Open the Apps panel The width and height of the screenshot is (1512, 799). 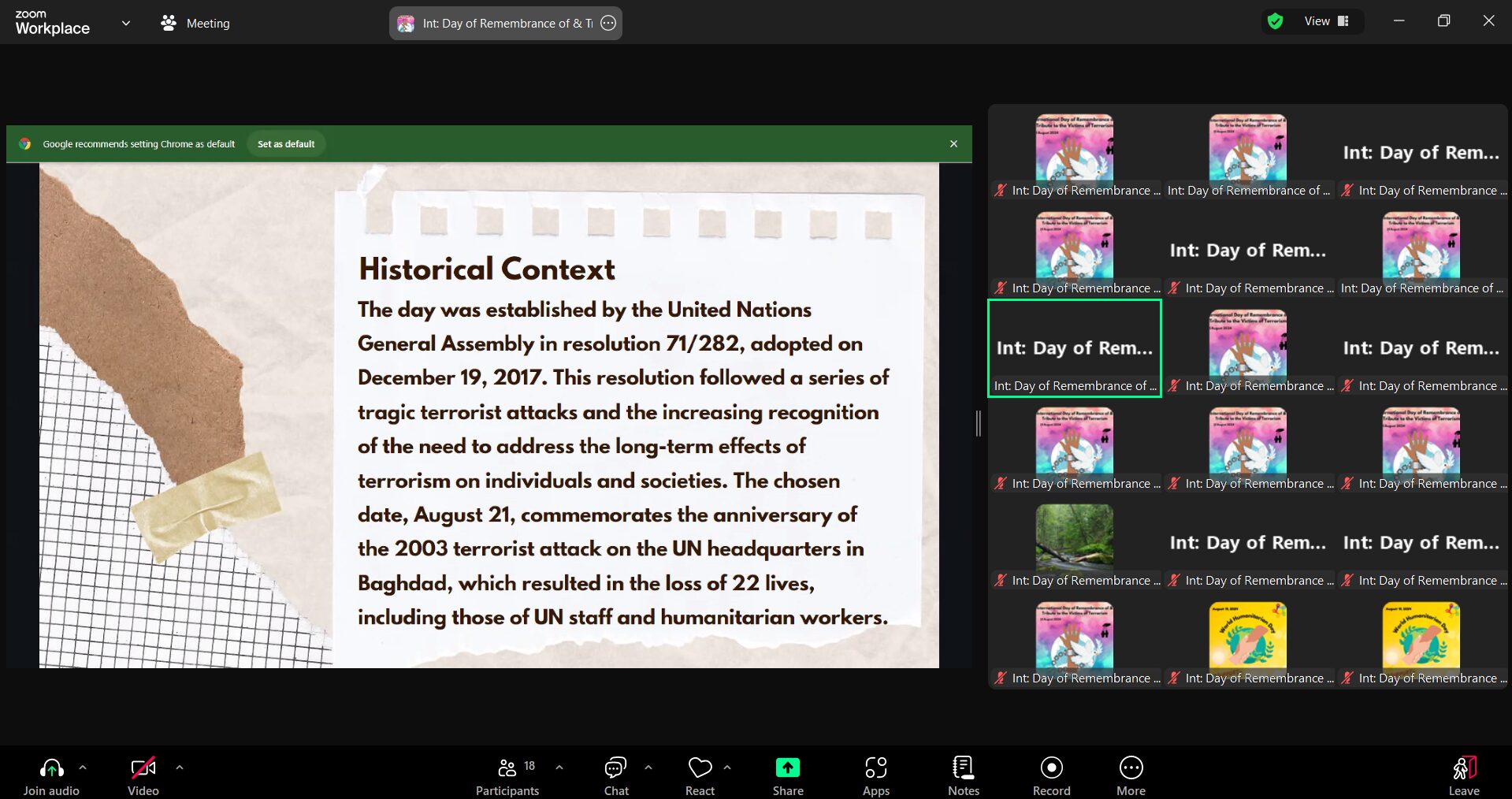click(875, 776)
